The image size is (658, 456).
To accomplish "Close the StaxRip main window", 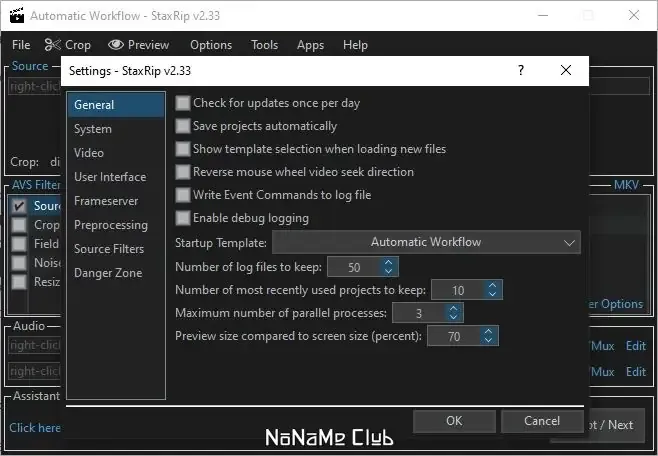I will point(634,16).
